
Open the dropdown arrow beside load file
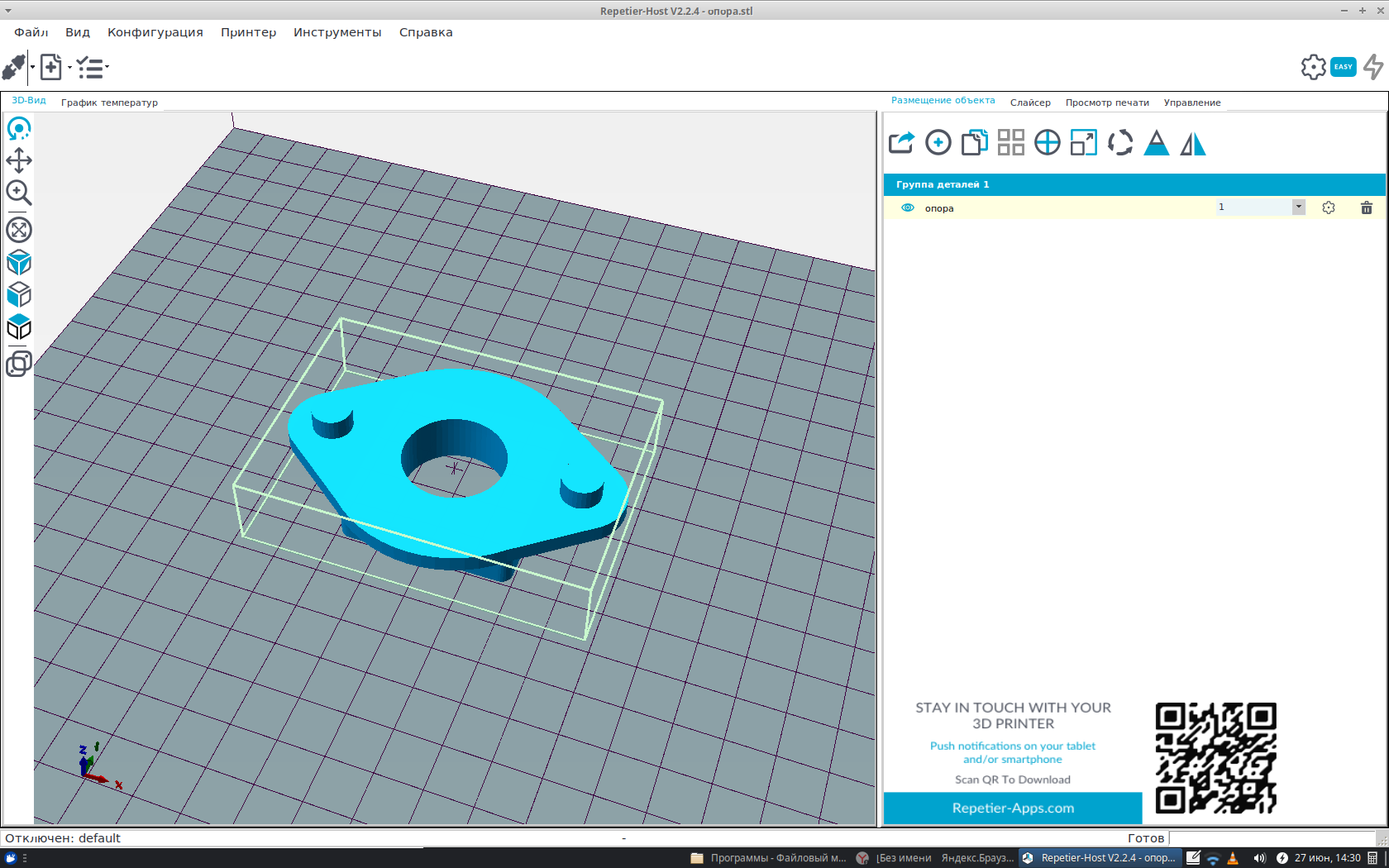[x=69, y=68]
